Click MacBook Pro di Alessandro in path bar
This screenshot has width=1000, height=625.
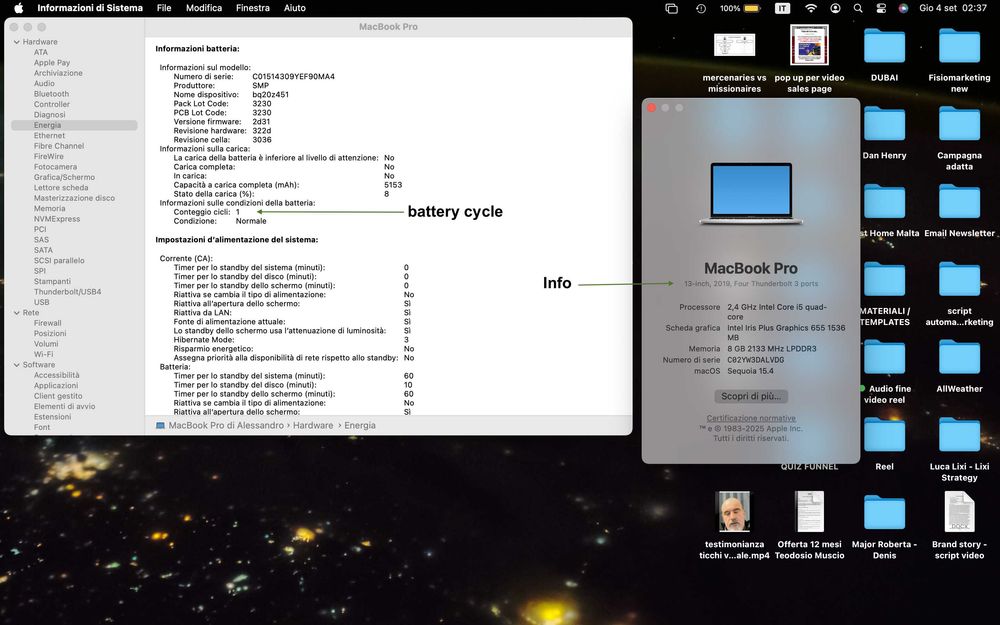(x=226, y=425)
